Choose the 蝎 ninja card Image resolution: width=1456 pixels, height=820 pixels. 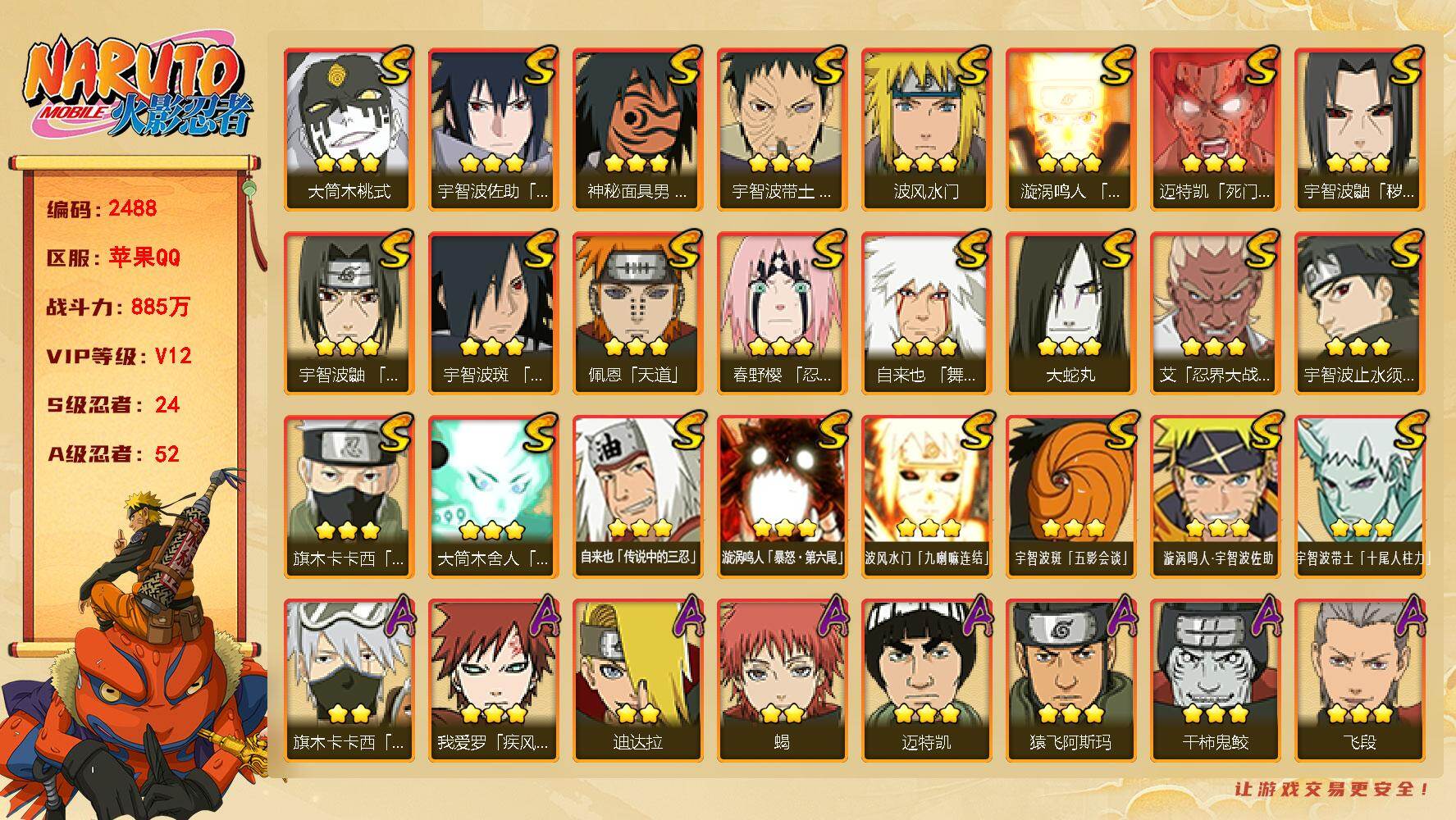pyautogui.click(x=782, y=681)
